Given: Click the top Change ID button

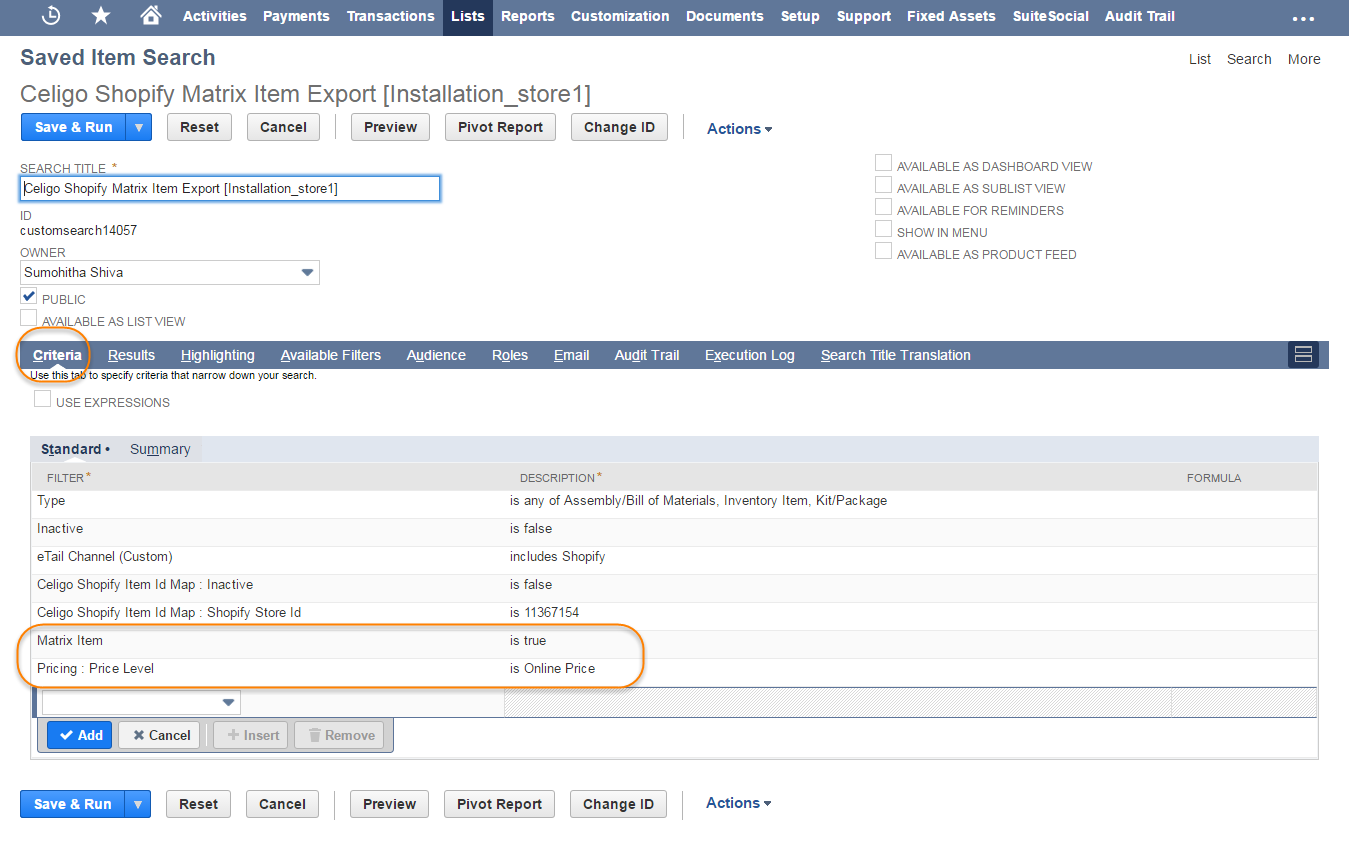Looking at the screenshot, I should tap(619, 127).
